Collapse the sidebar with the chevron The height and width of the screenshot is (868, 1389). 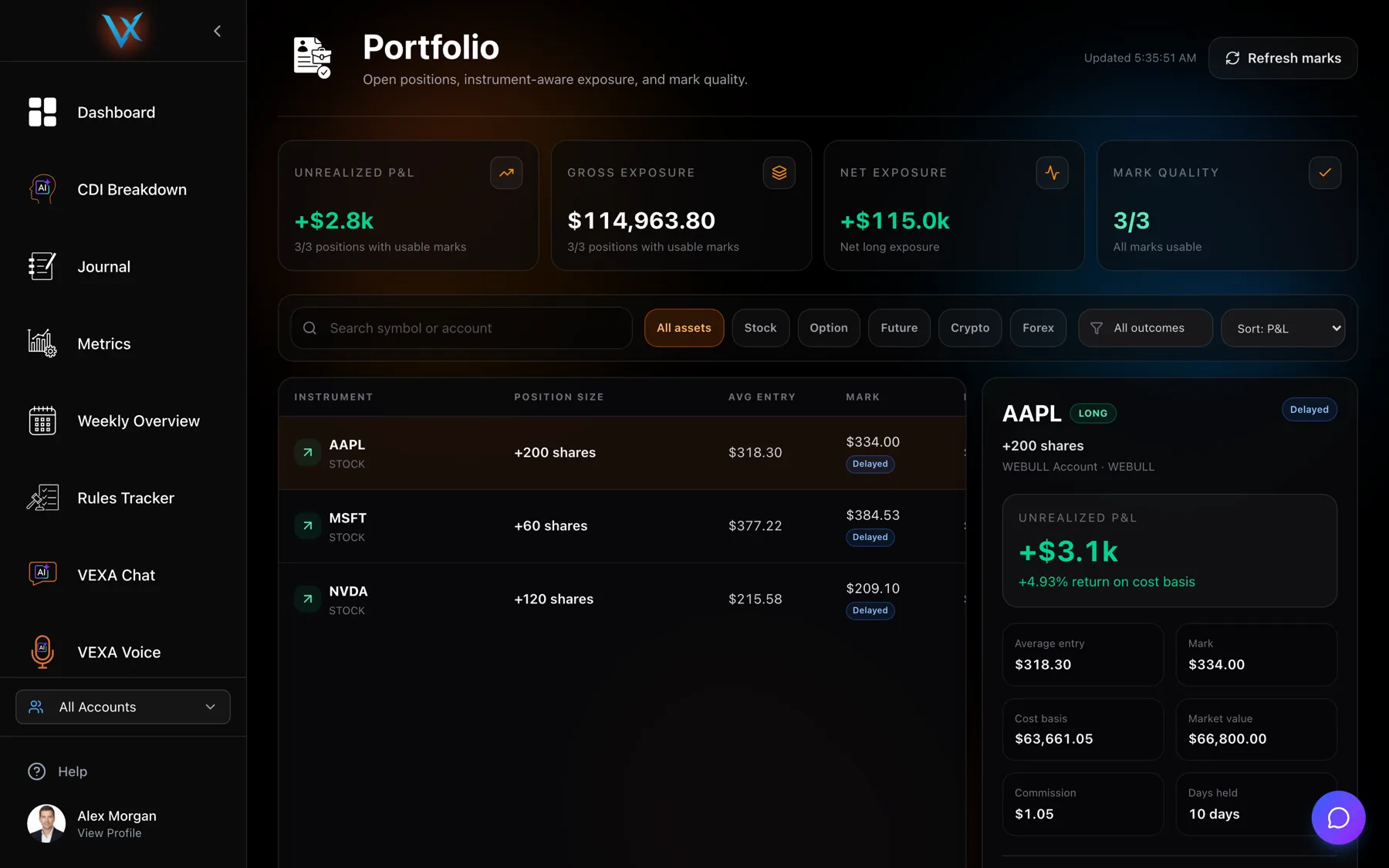click(x=218, y=31)
